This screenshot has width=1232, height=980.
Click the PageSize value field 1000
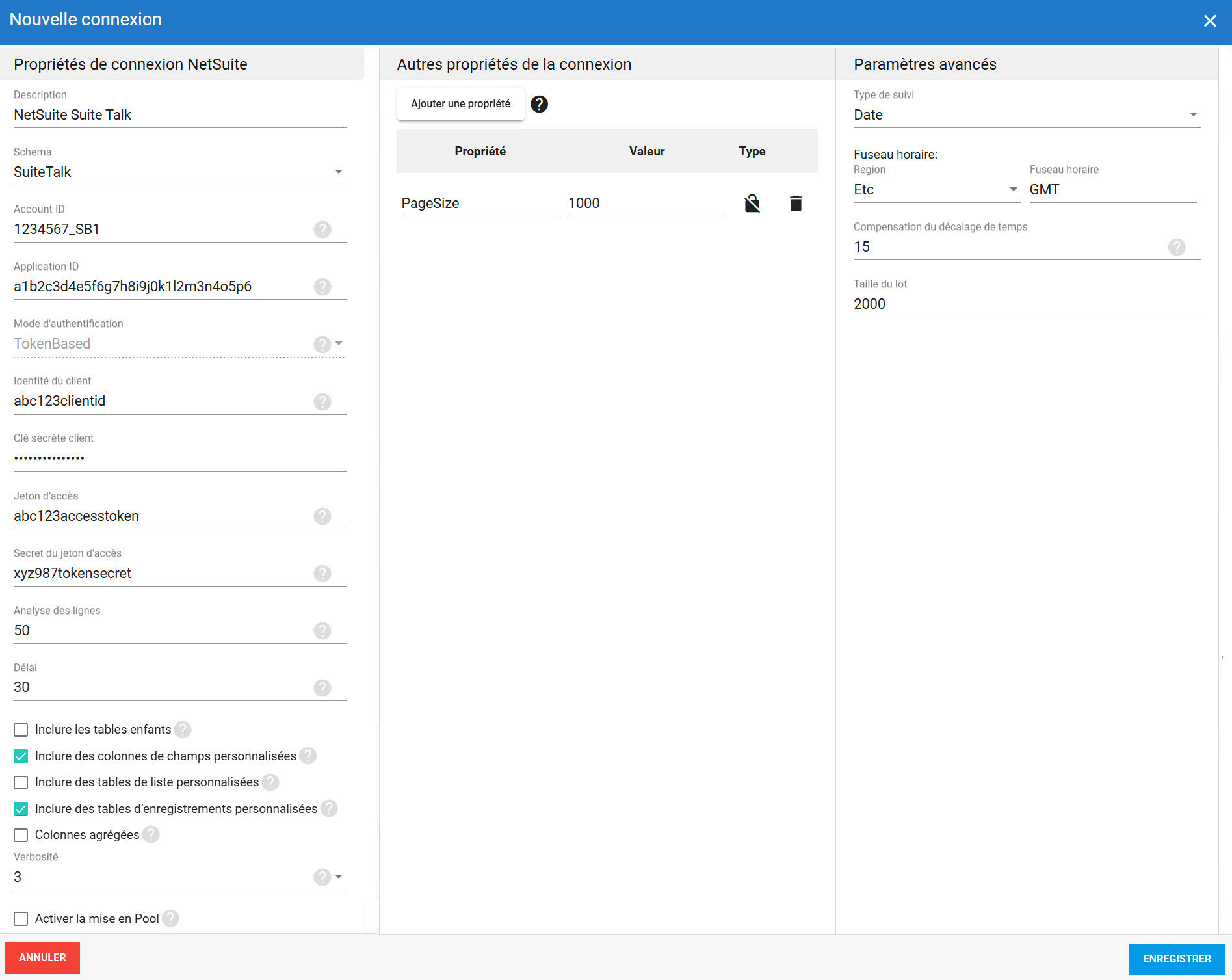pyautogui.click(x=647, y=204)
